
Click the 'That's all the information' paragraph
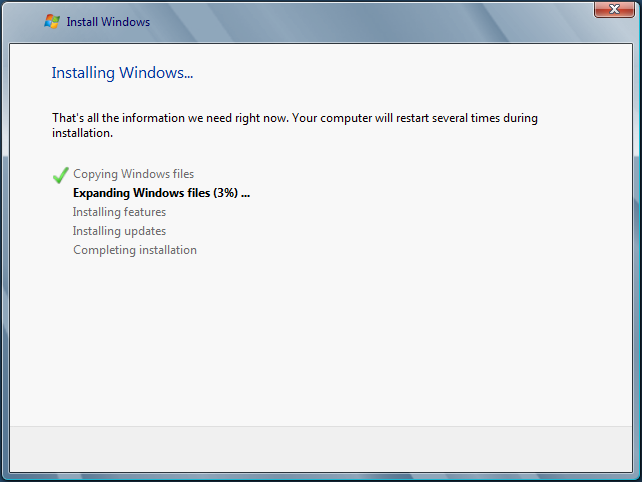click(x=295, y=125)
